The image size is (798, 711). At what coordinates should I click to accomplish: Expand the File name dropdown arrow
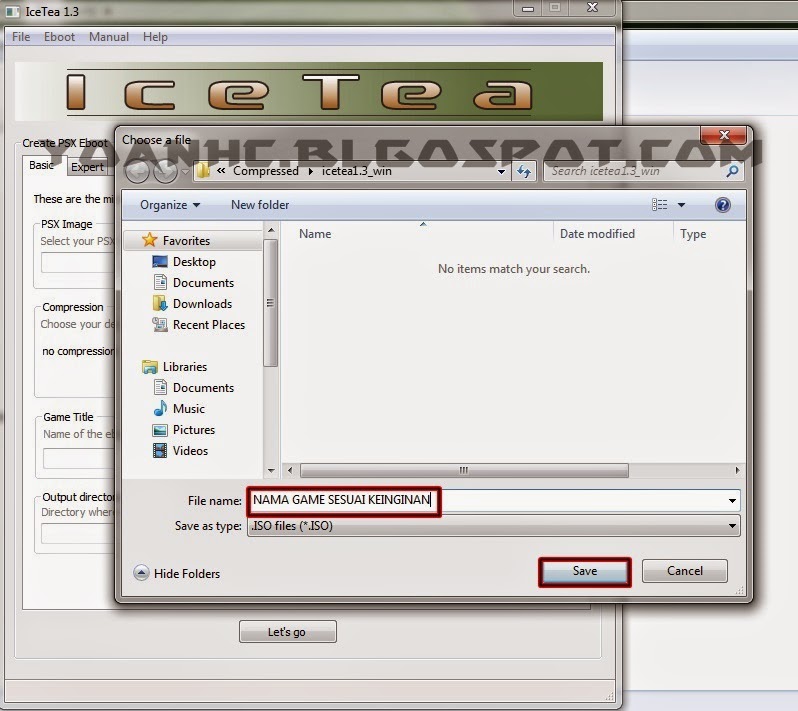pyautogui.click(x=732, y=501)
